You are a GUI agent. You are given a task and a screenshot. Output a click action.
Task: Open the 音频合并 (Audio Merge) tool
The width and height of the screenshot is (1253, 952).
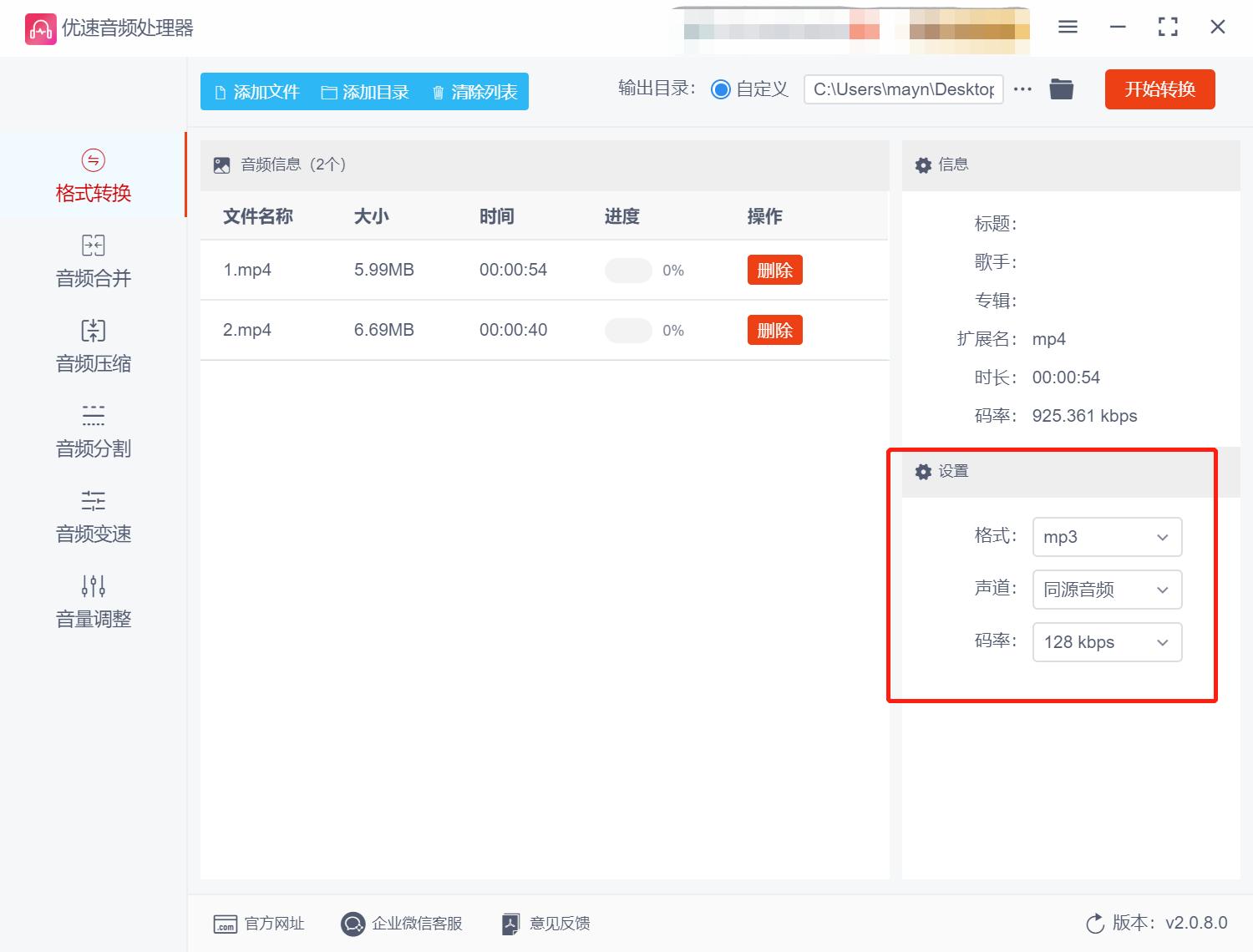[92, 259]
